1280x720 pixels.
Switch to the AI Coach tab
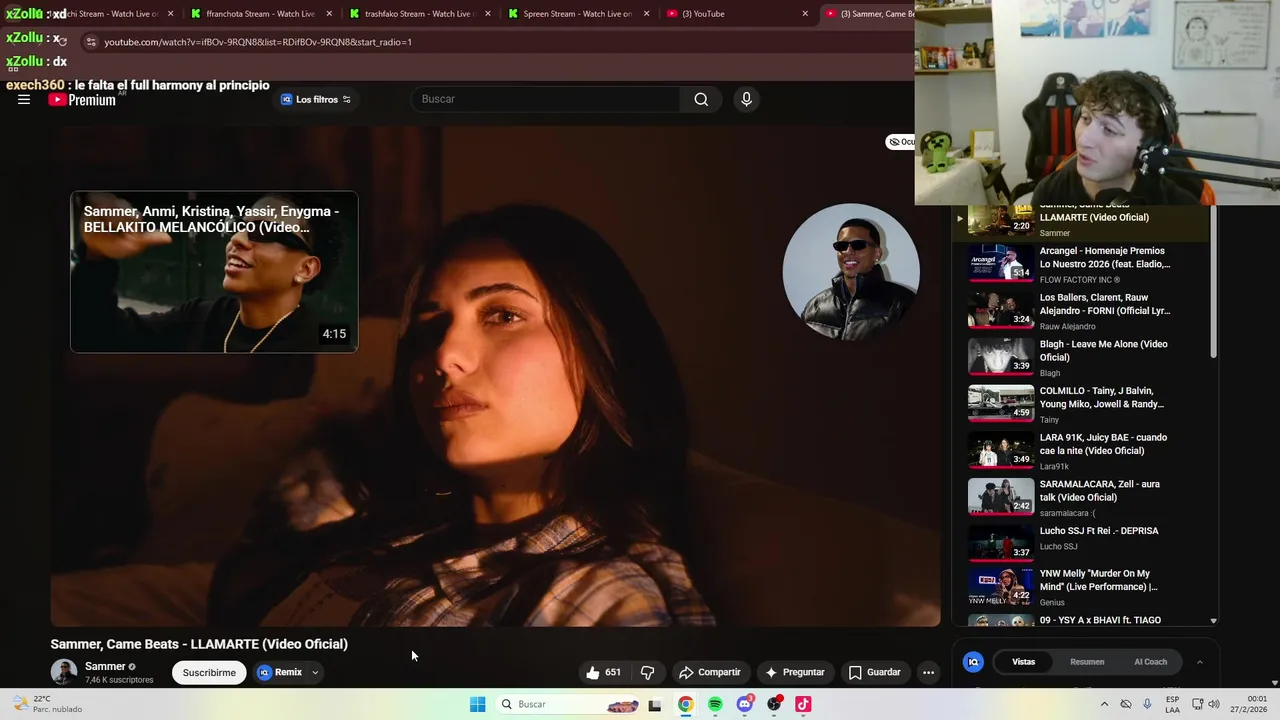point(1150,662)
